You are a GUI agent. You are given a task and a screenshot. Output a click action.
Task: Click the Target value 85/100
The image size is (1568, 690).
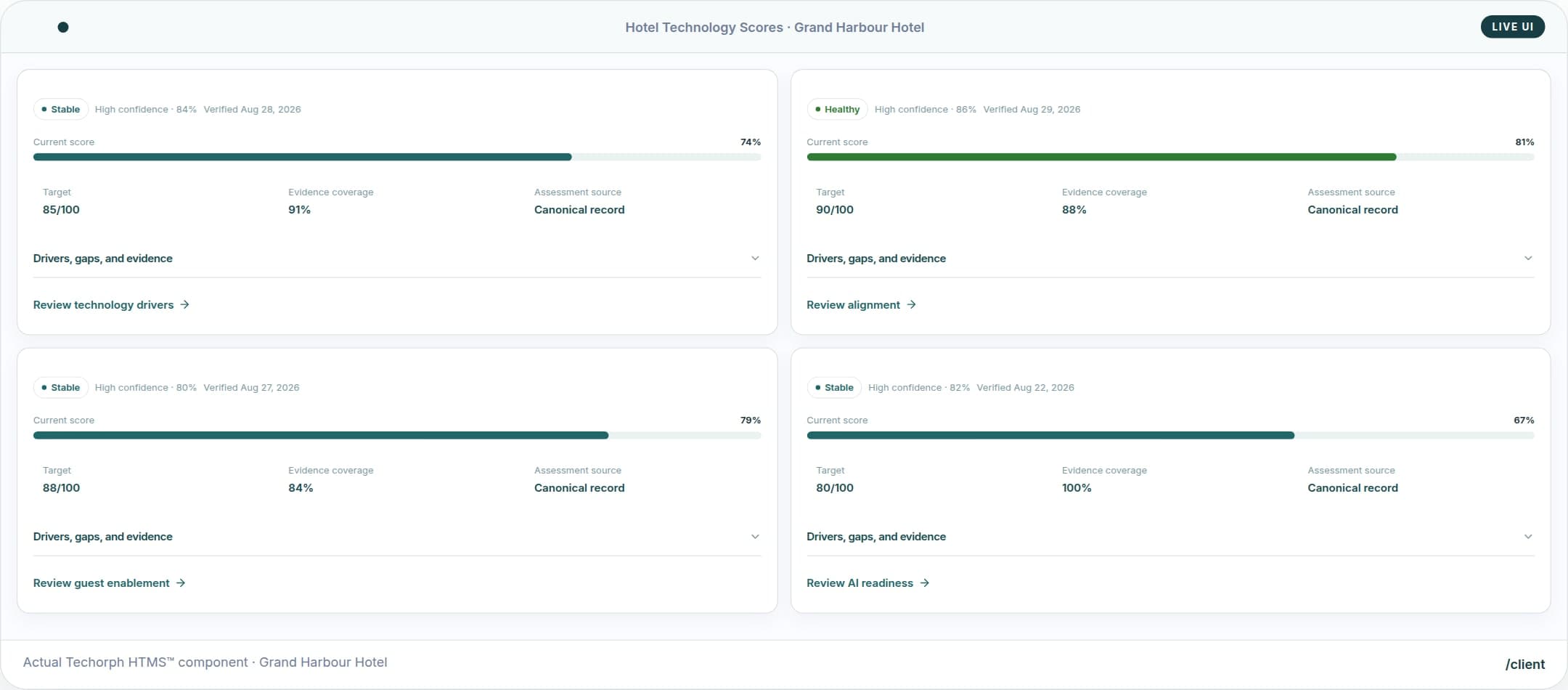coord(61,210)
